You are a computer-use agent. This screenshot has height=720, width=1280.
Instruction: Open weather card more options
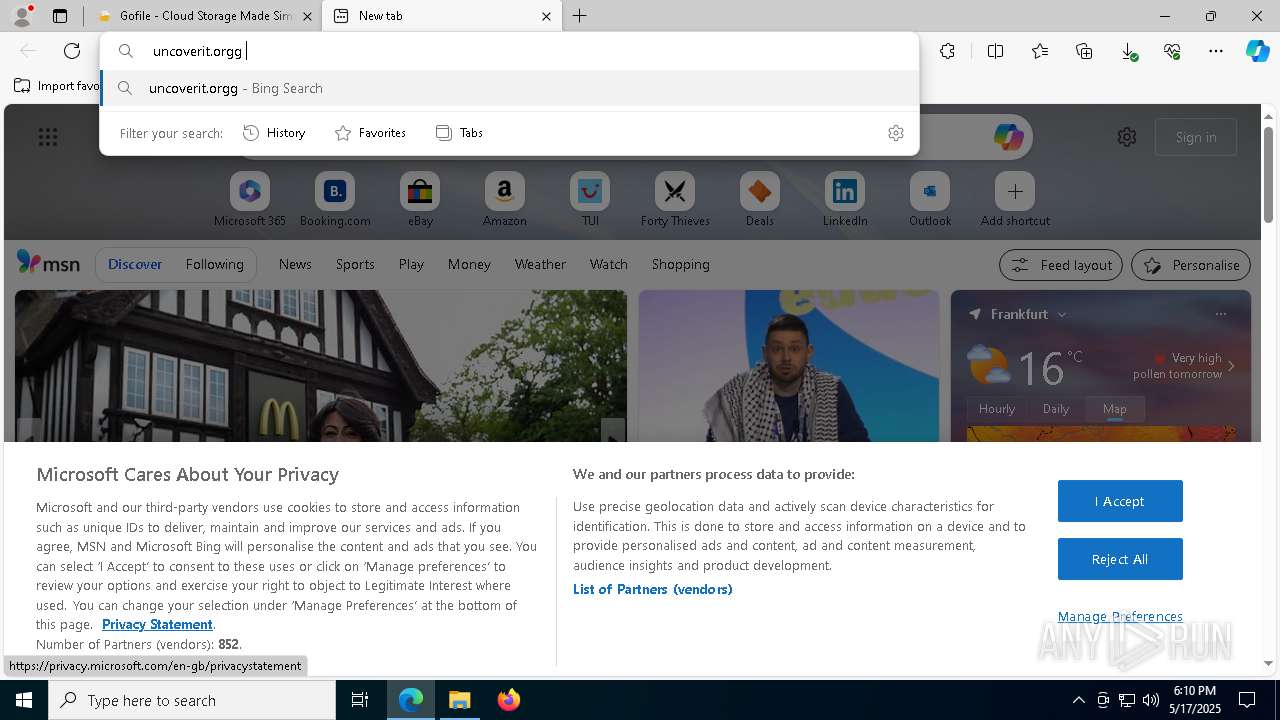[1220, 314]
